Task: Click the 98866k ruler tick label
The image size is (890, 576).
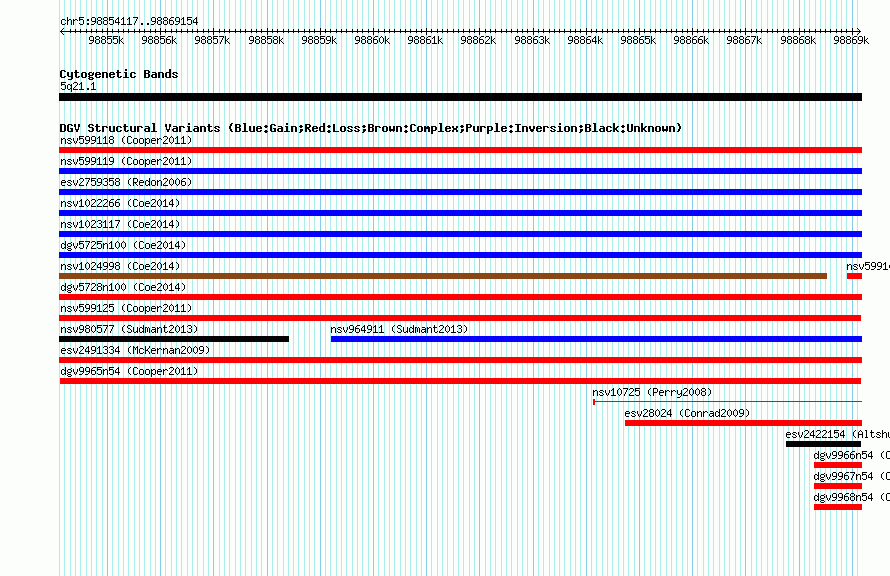Action: click(x=691, y=40)
